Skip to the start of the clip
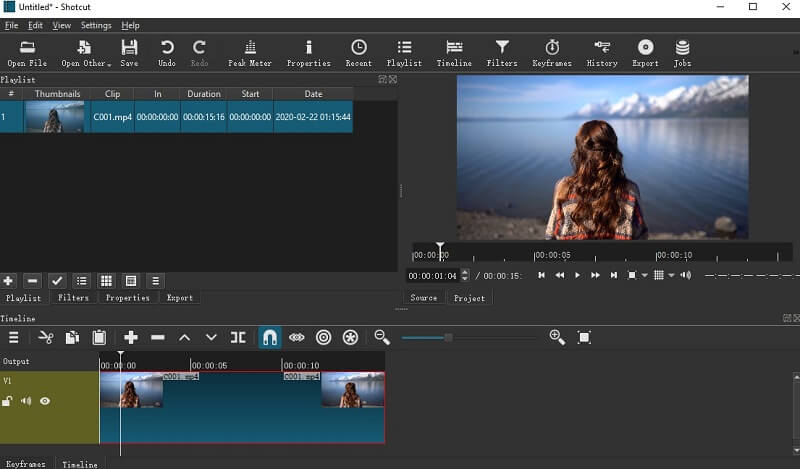 coord(541,275)
